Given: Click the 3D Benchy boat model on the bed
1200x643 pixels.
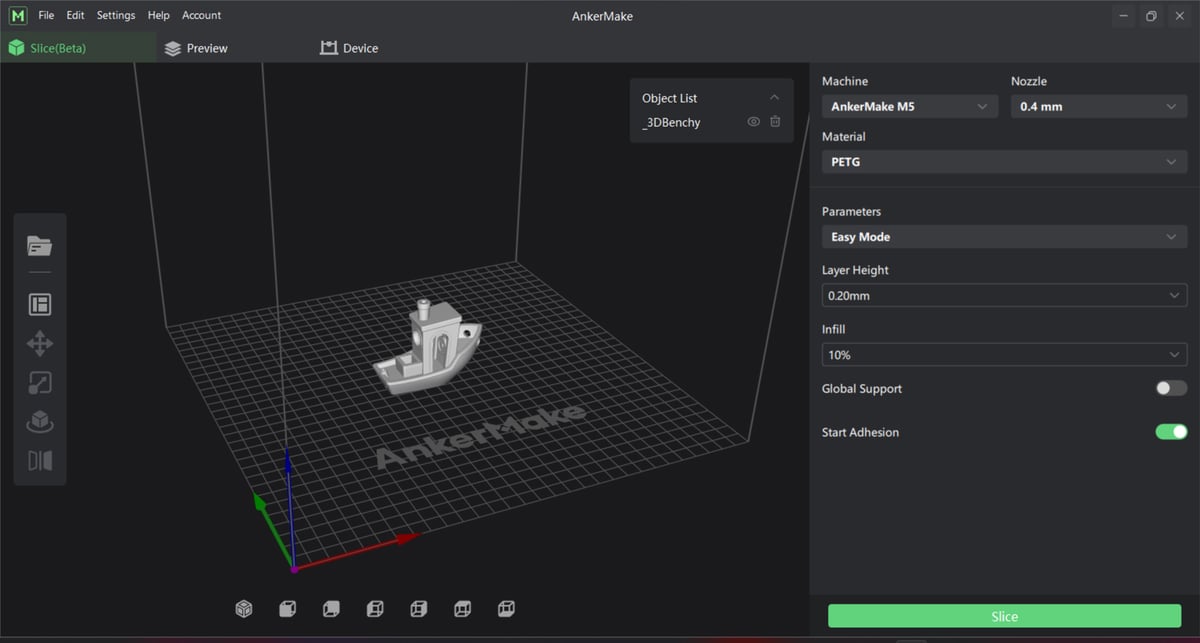Looking at the screenshot, I should pos(428,349).
